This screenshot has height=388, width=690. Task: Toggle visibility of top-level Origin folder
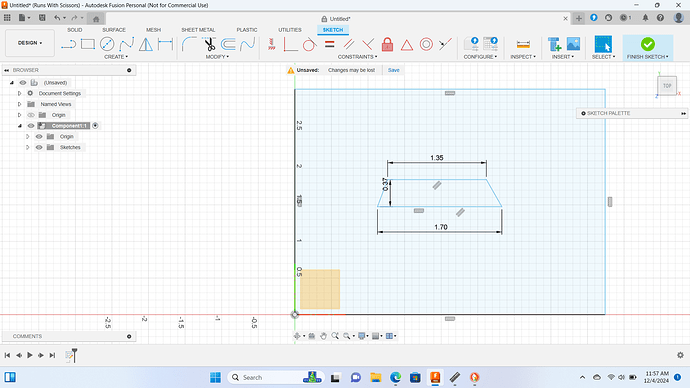(31, 115)
